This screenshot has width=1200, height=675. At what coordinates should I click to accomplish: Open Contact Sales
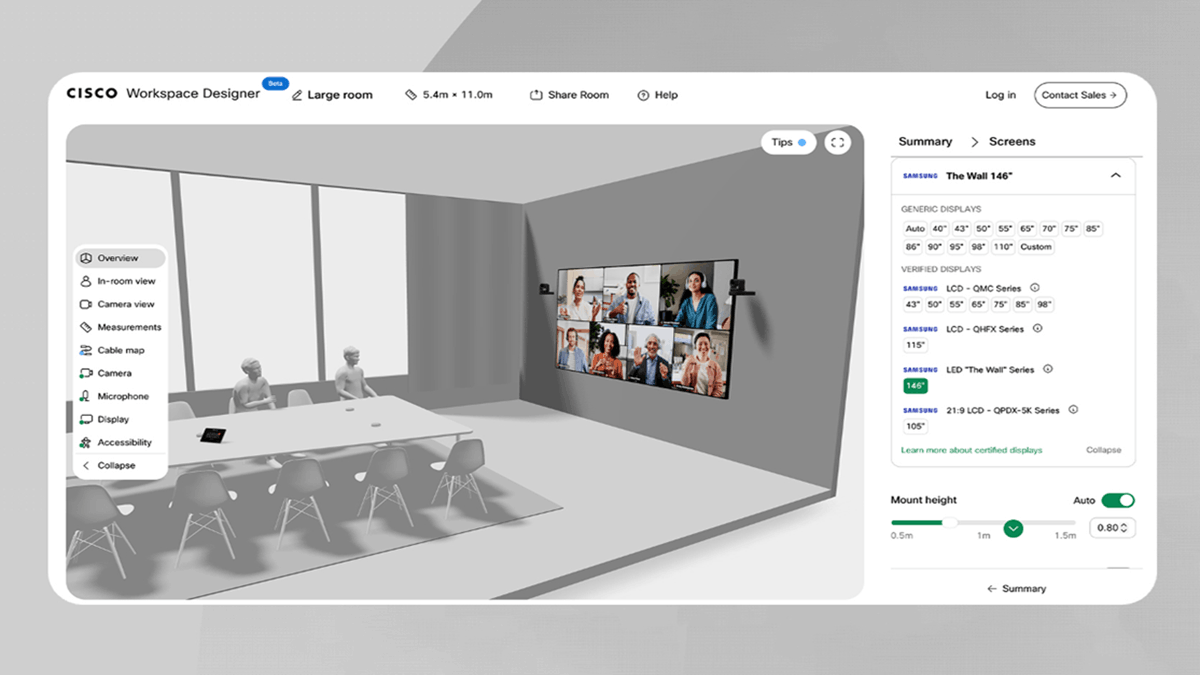(x=1080, y=95)
